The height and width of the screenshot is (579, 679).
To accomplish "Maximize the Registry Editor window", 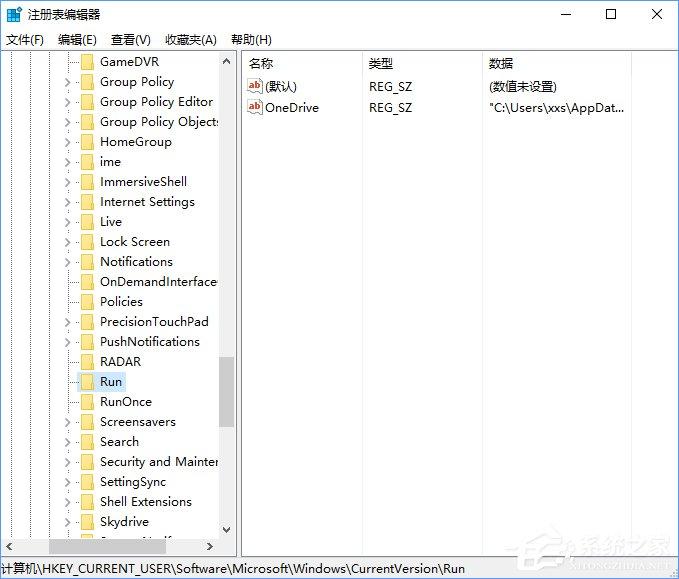I will (x=611, y=14).
